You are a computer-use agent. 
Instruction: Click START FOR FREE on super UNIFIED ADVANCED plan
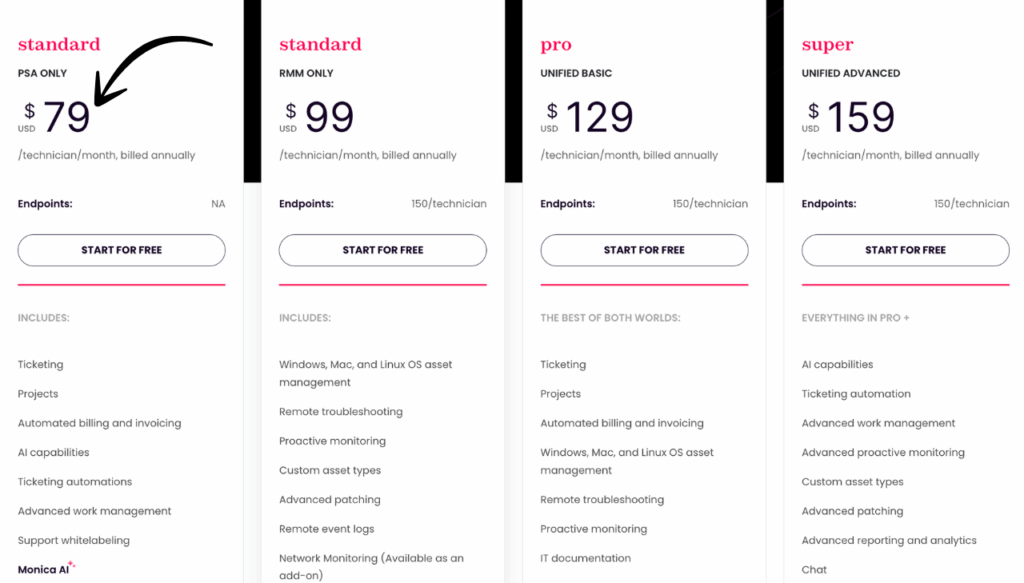pyautogui.click(x=905, y=250)
